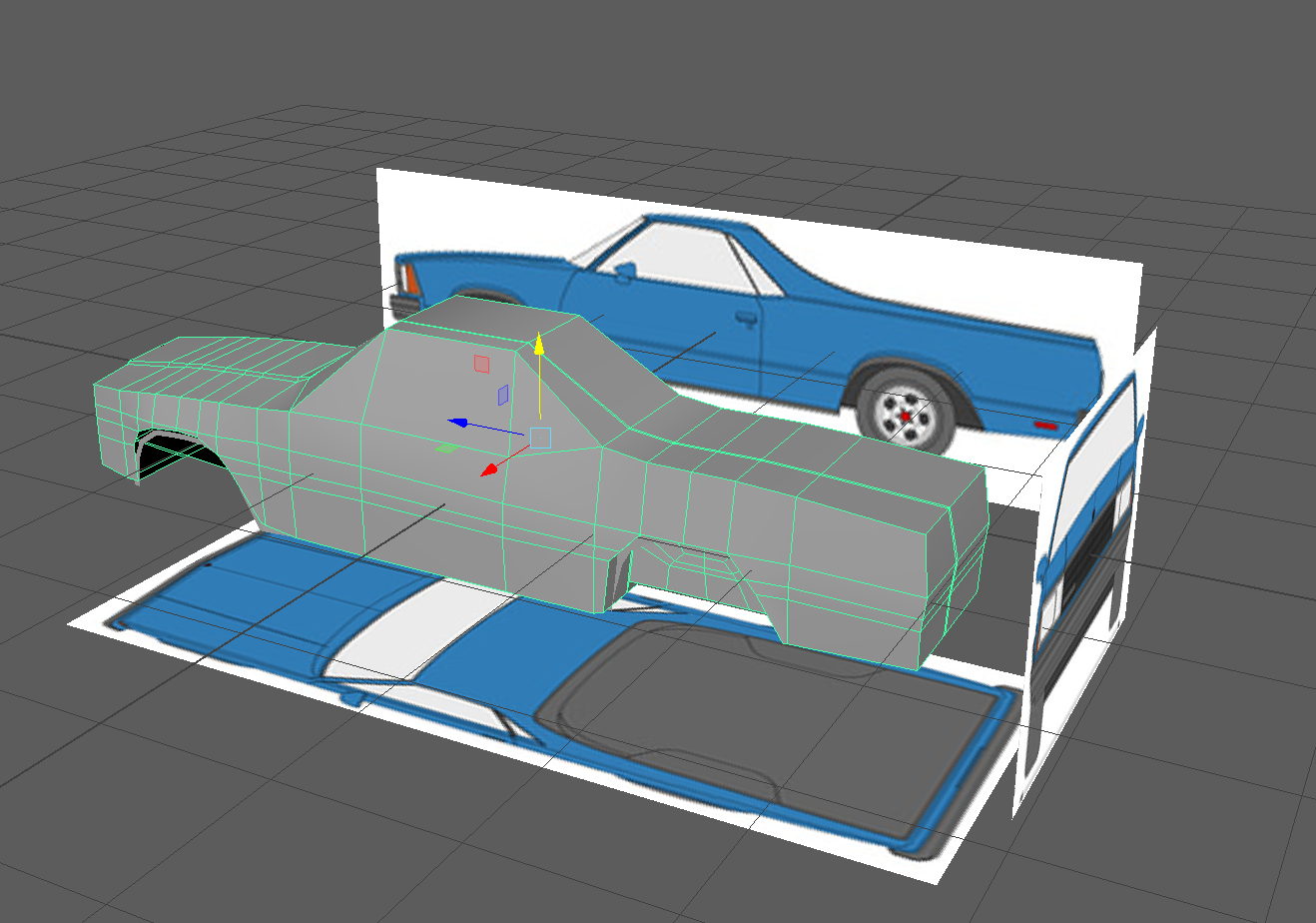Click the red X-axis arrow of the move manipulator

coord(489,469)
